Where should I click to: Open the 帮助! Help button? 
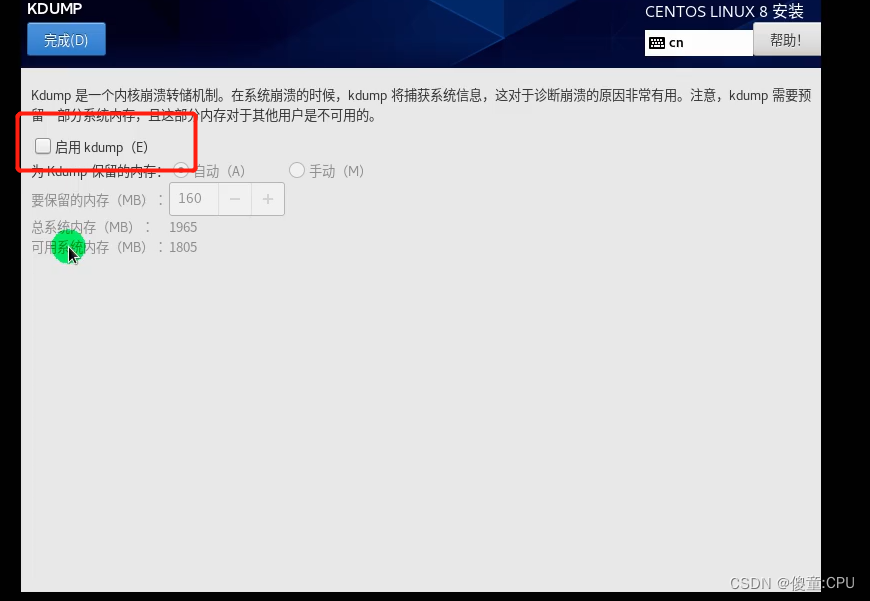click(786, 40)
